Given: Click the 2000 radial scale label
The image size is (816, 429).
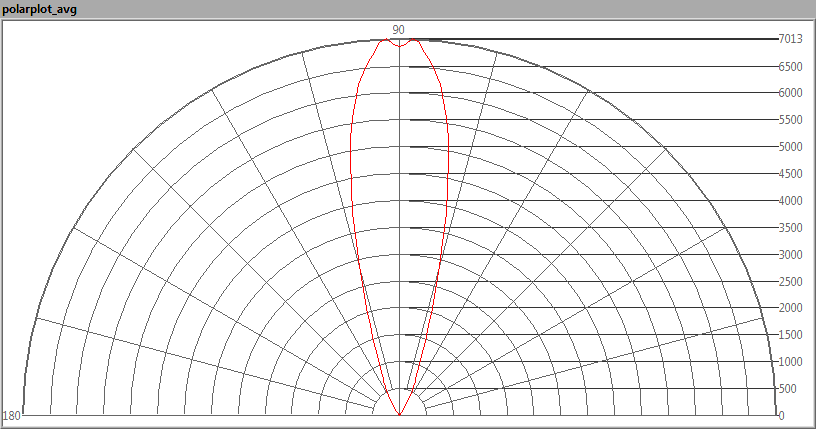Looking at the screenshot, I should 790,308.
